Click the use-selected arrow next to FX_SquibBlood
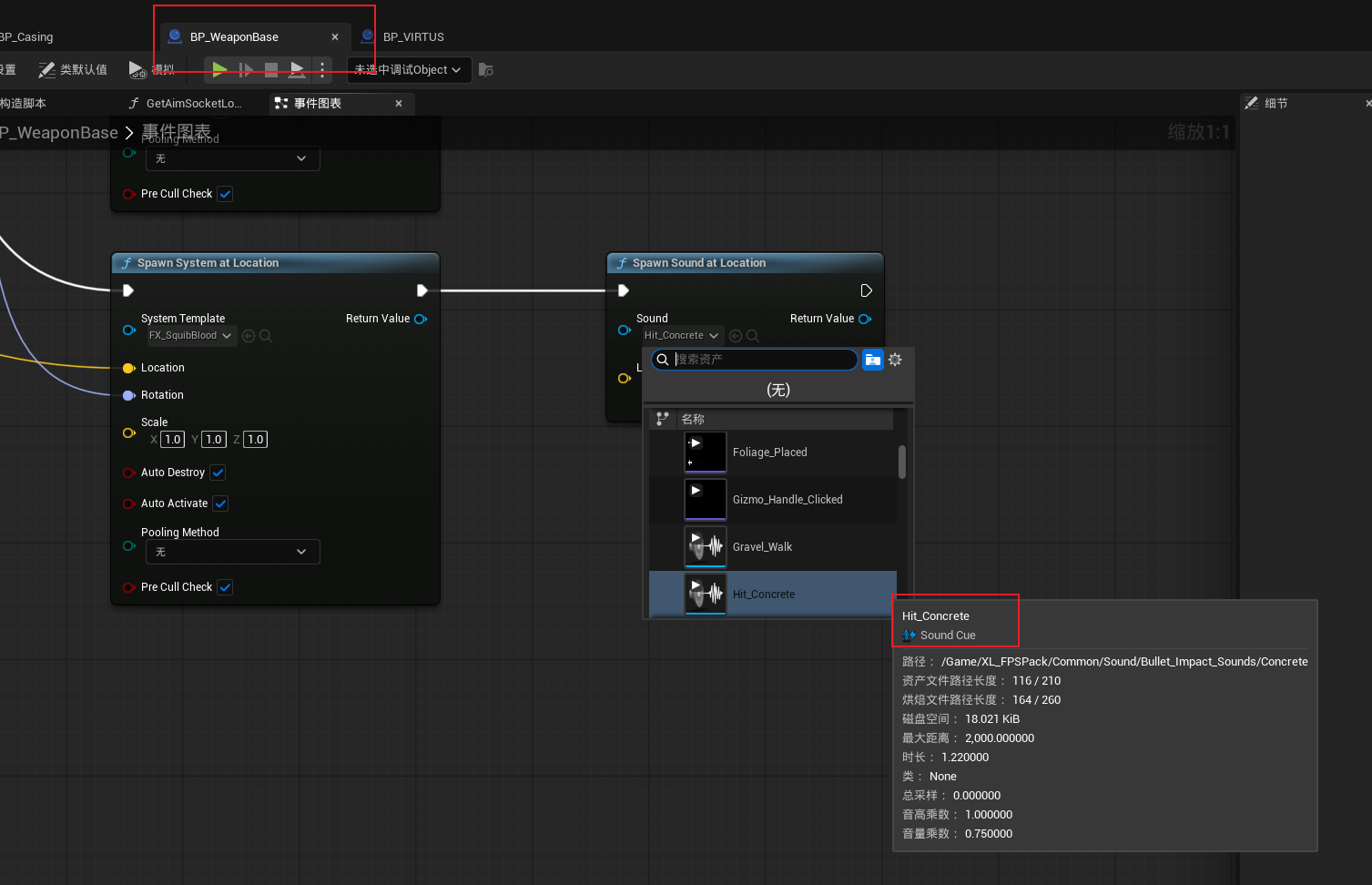 (x=249, y=335)
